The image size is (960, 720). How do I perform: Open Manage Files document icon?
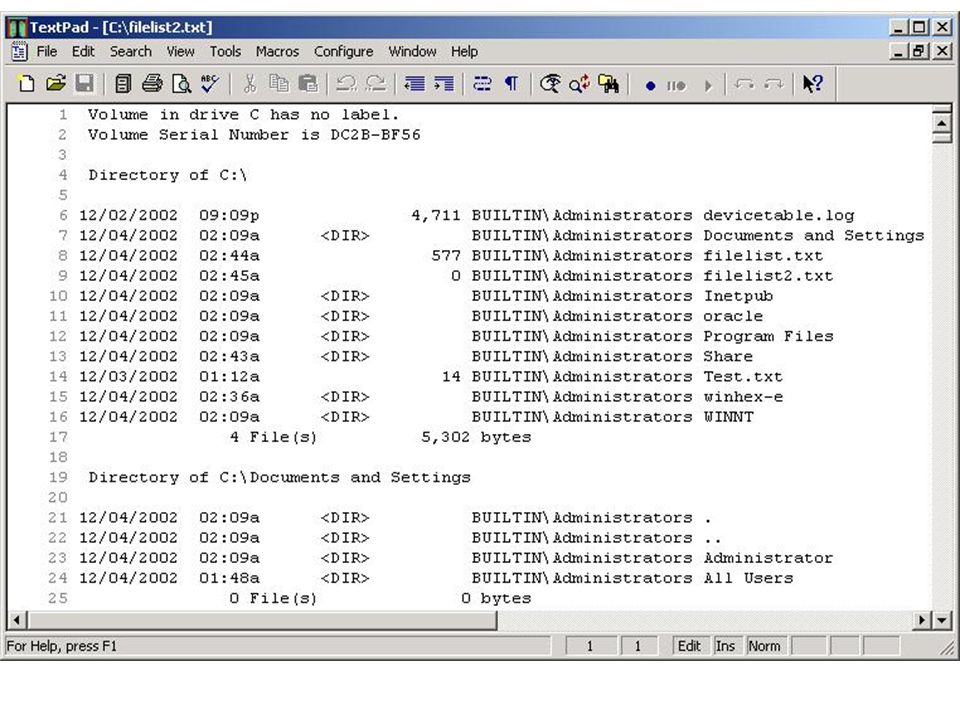[x=122, y=83]
